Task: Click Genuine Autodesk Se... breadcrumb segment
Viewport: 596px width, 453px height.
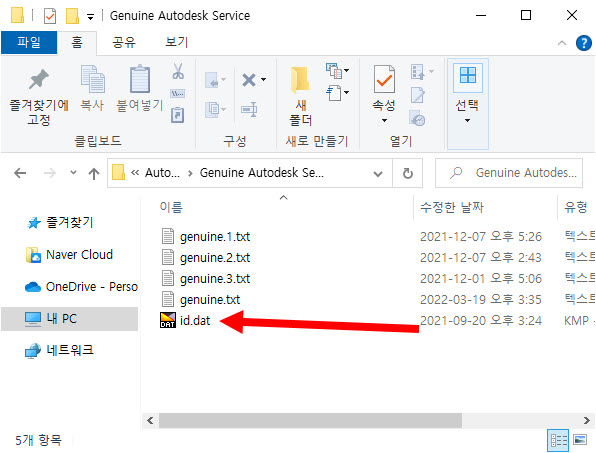Action: tap(262, 173)
